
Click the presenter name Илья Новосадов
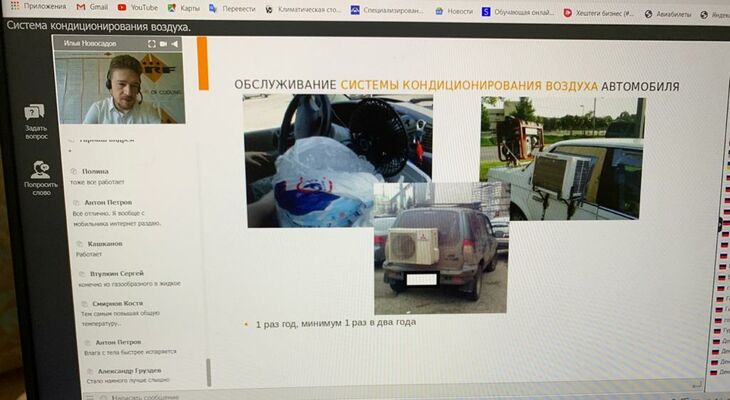90,43
